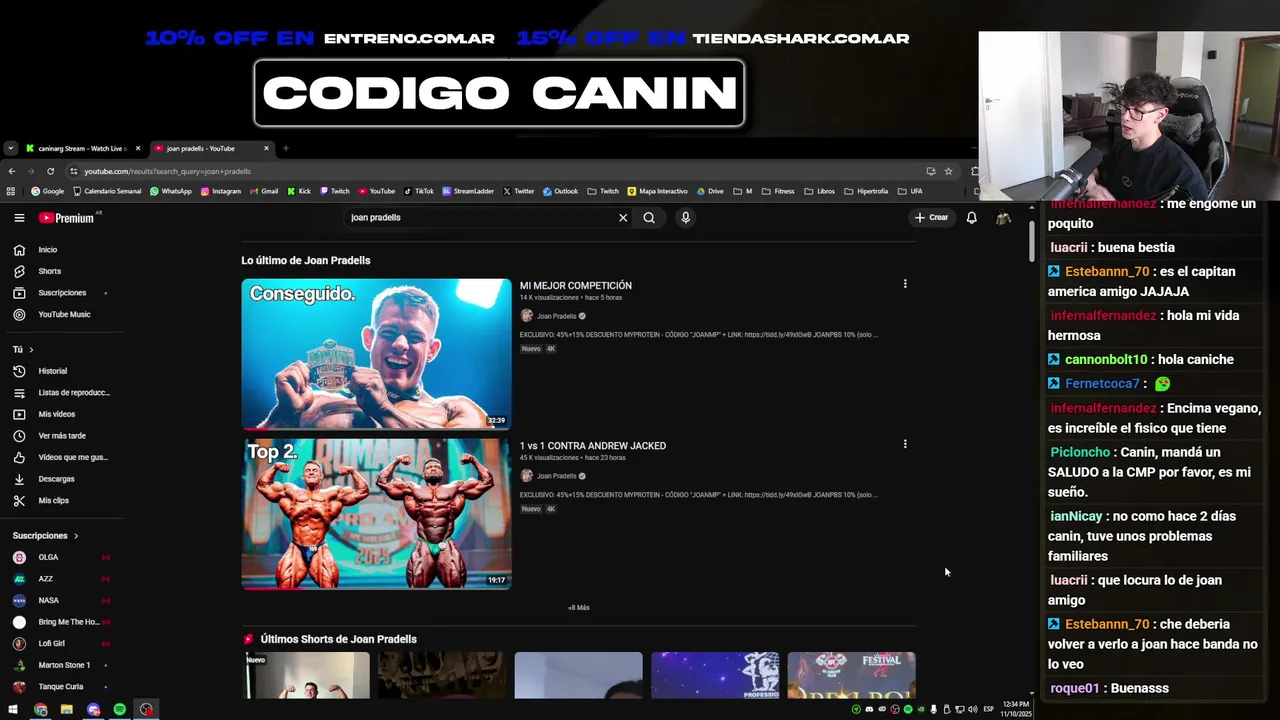This screenshot has height=720, width=1280.
Task: Click the YouTube page vertical scrollbar
Action: [1031, 240]
